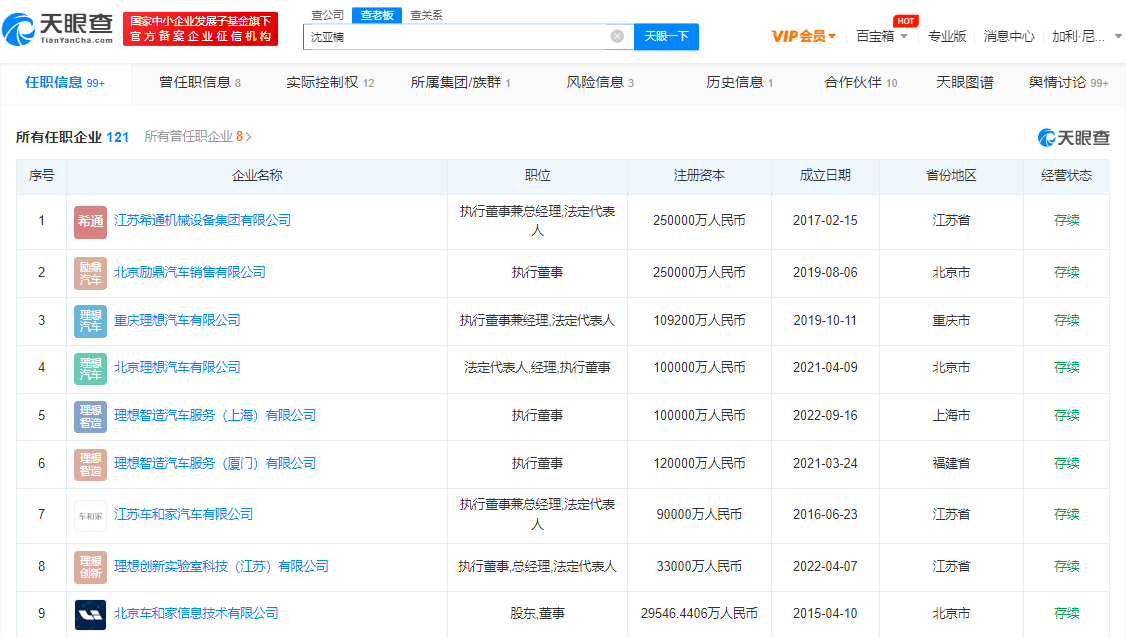Open 江苏车和家汽车有限公司 link
Screen dimensions: 1126x638
(x=183, y=514)
